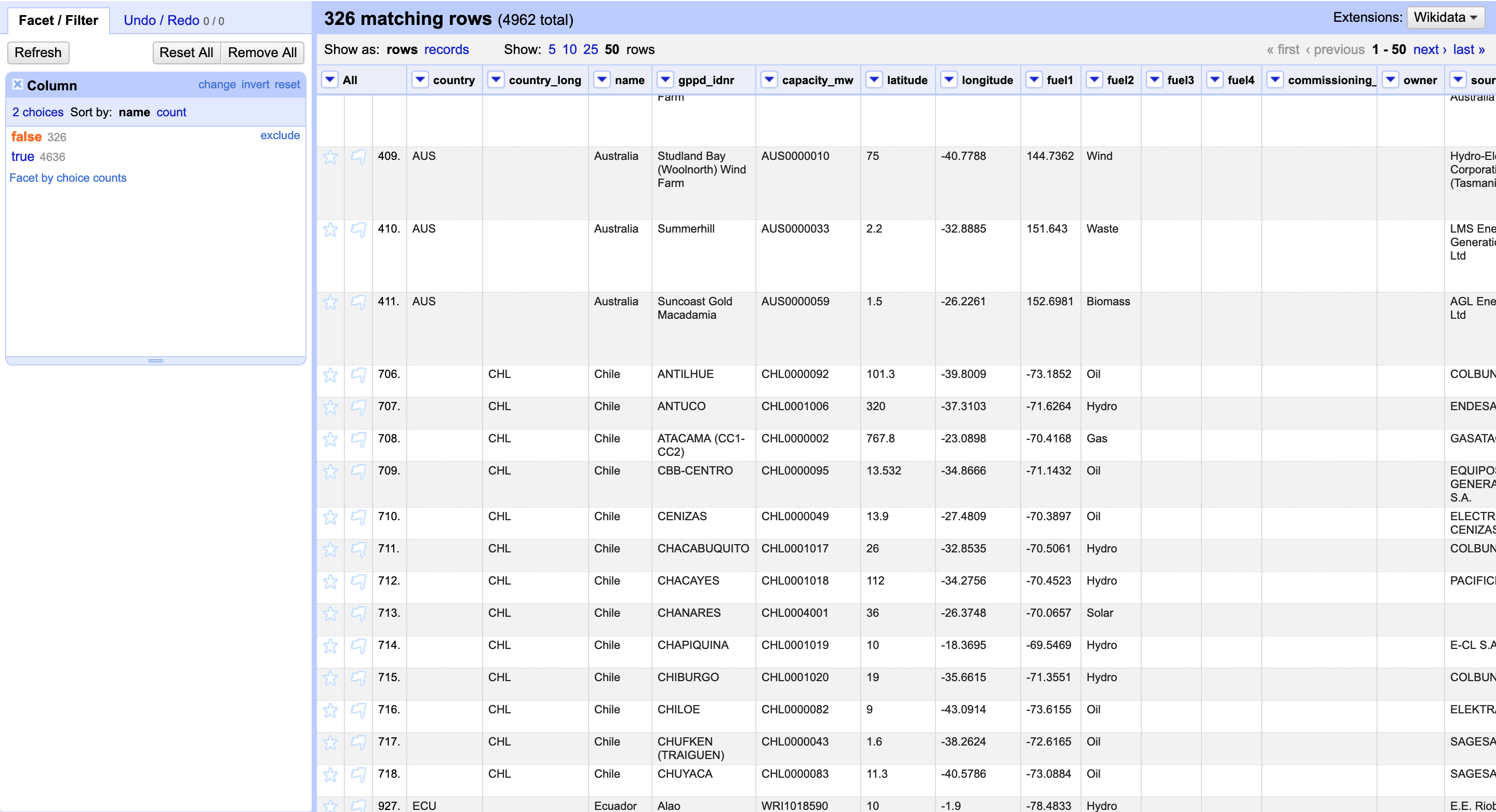The width and height of the screenshot is (1496, 812).
Task: Open the capacity_mw column dropdown menu
Action: click(769, 80)
